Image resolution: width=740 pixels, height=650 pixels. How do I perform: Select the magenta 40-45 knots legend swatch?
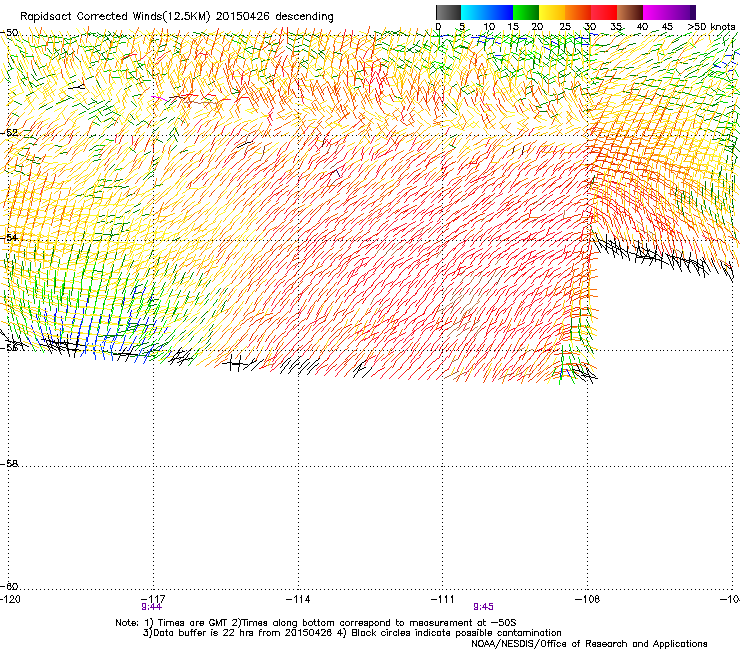coord(656,12)
